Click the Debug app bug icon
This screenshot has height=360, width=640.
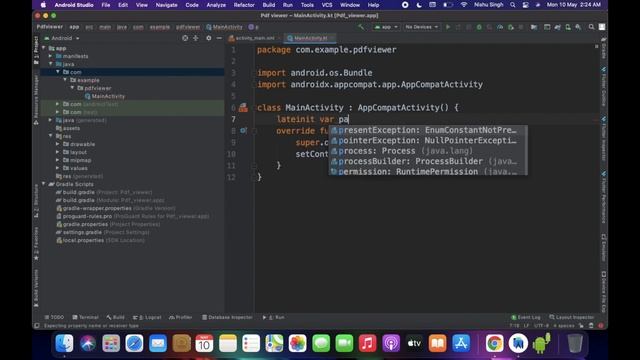479,27
